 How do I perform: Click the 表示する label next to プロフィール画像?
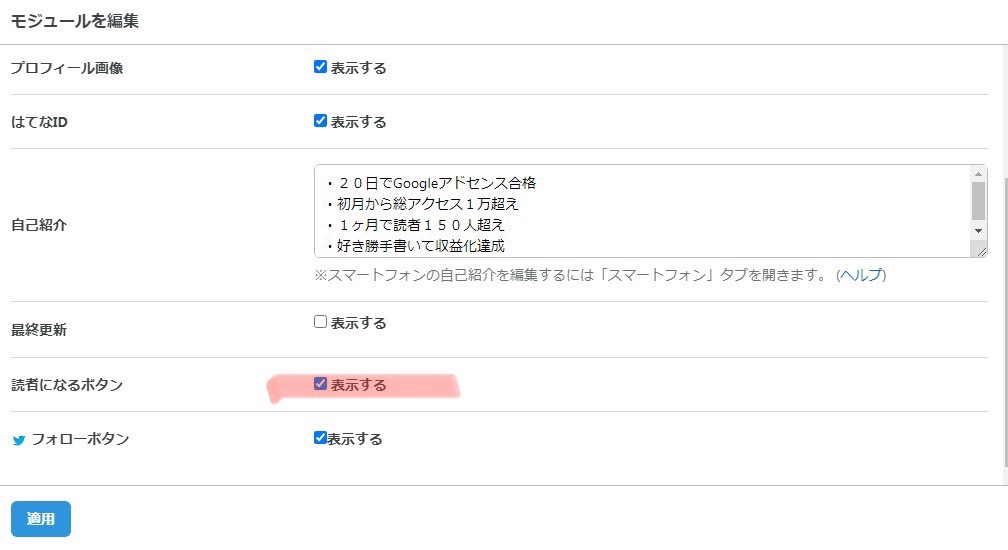click(358, 68)
